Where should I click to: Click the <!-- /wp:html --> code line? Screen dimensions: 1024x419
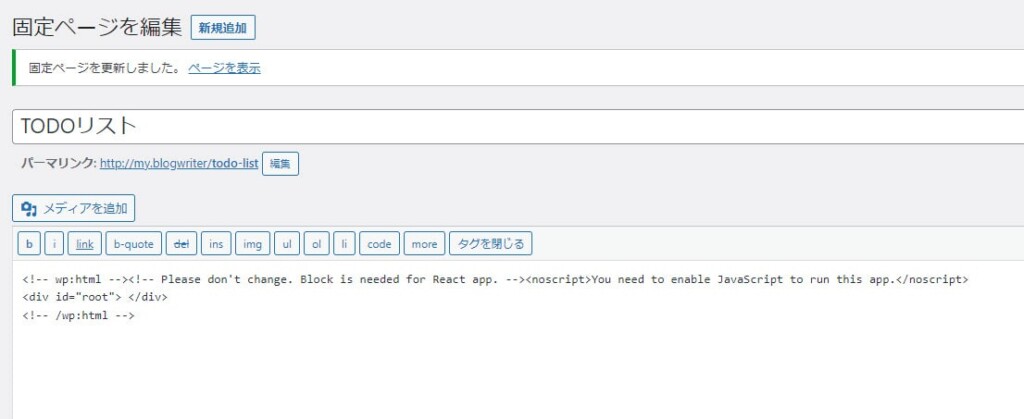point(78,315)
